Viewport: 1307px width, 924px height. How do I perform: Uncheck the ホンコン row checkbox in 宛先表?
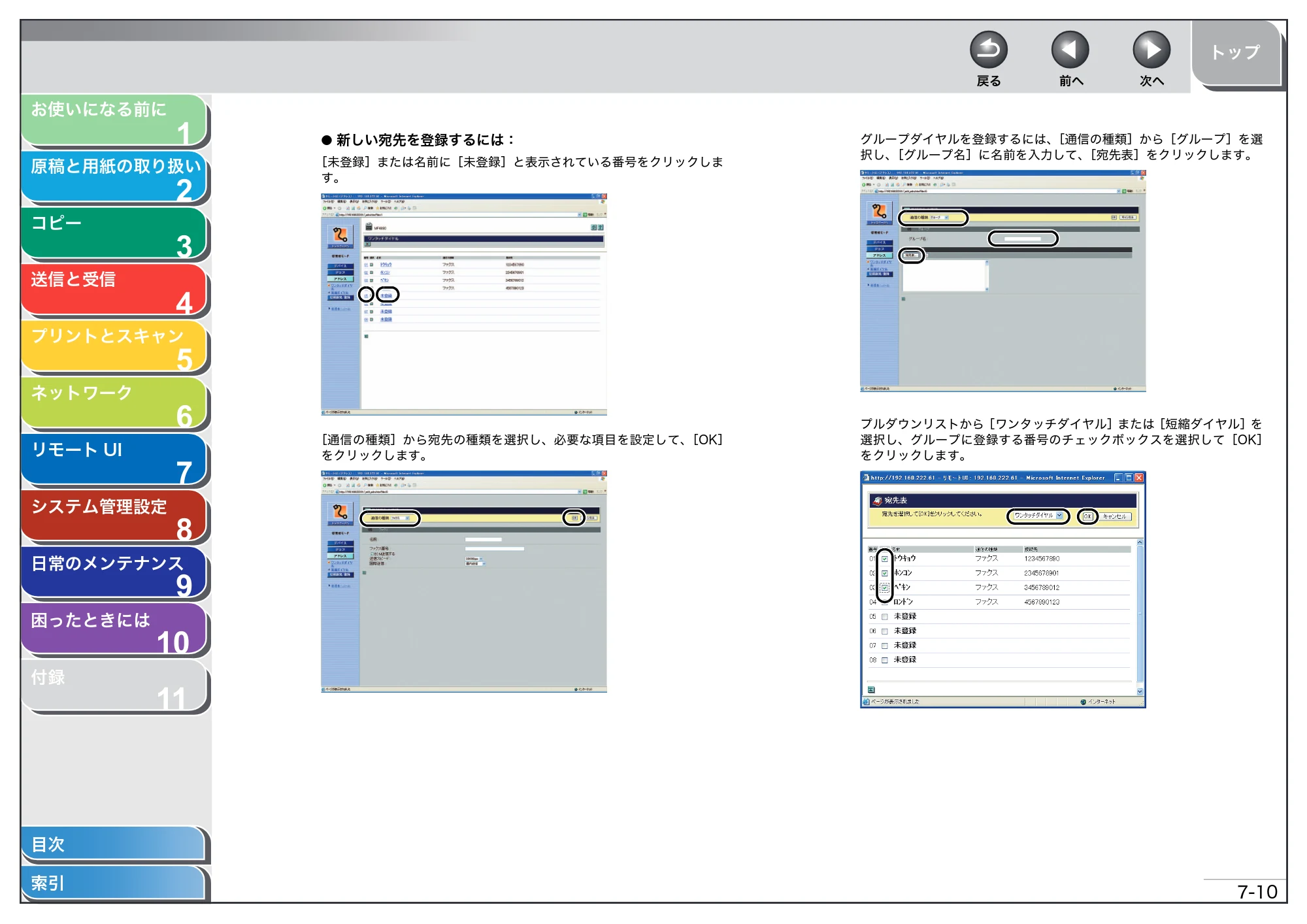click(x=885, y=573)
